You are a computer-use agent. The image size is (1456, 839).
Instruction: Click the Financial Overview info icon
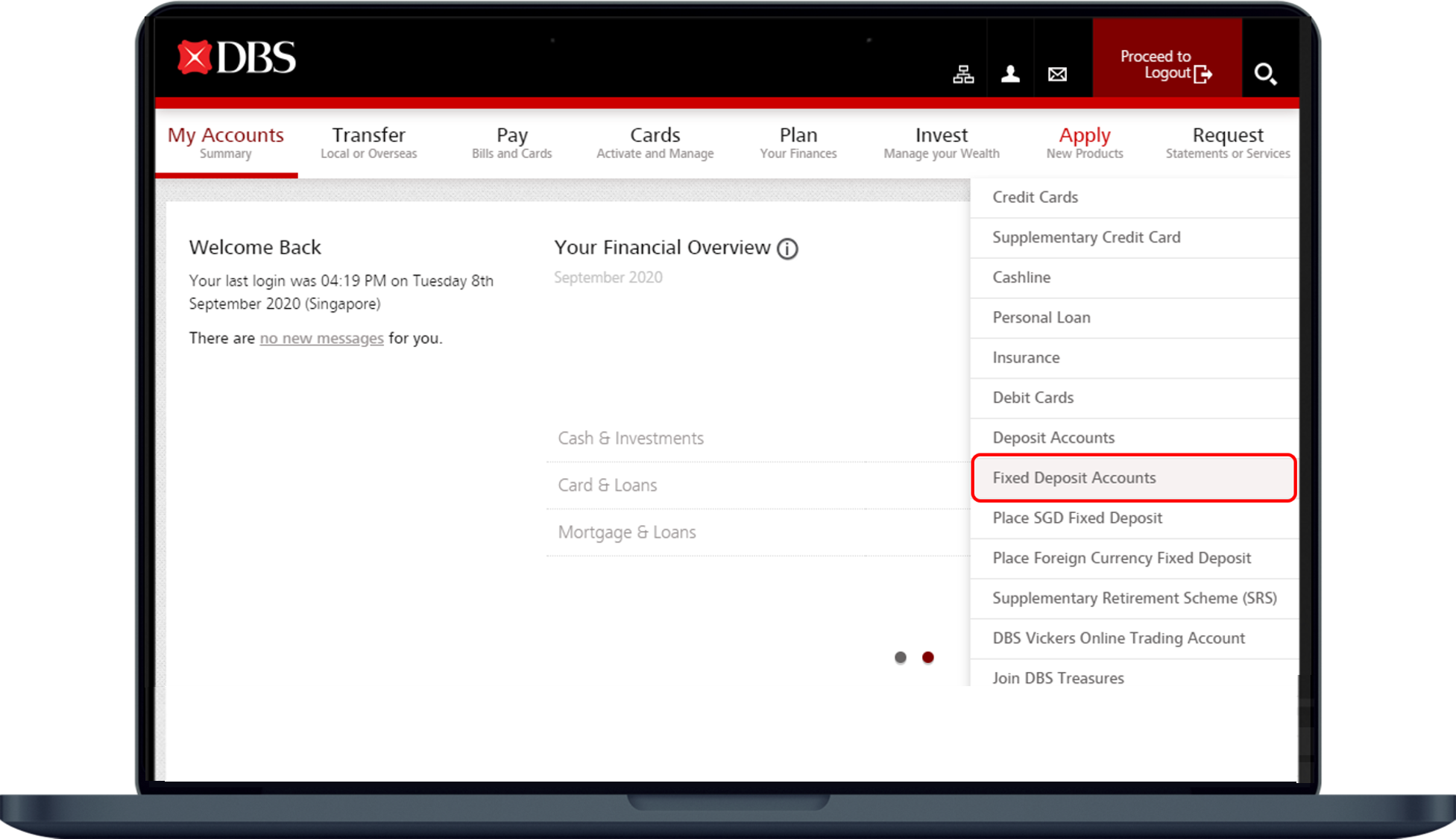click(787, 248)
